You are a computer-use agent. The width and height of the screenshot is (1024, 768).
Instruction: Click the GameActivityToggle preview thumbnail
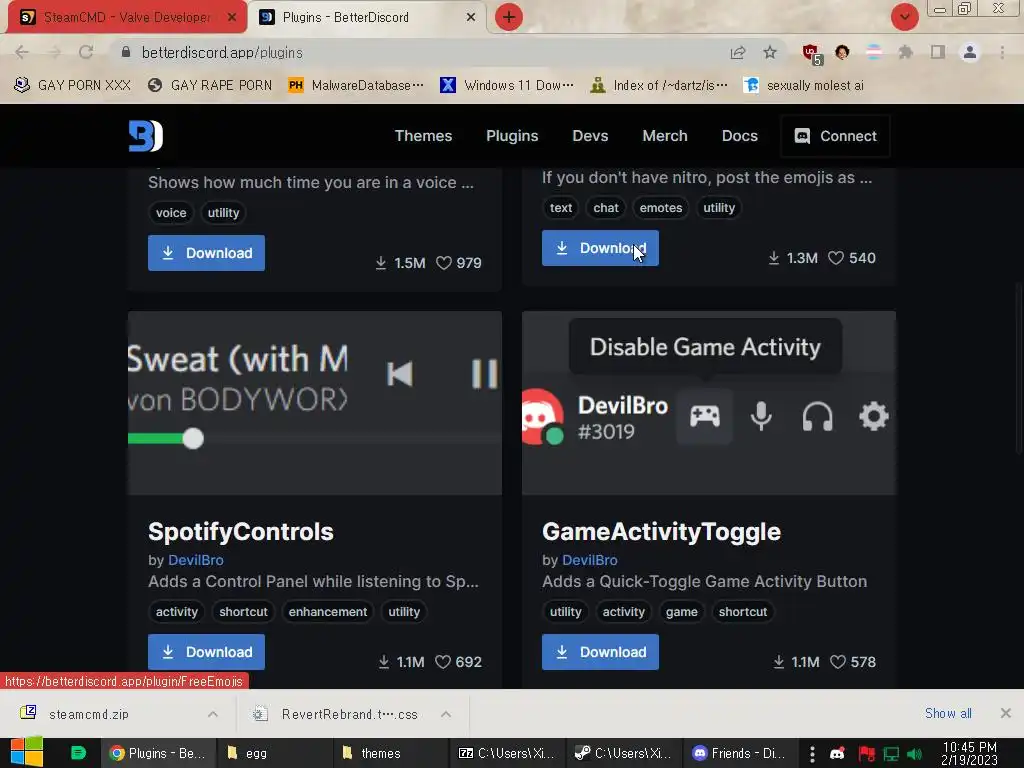click(x=709, y=403)
